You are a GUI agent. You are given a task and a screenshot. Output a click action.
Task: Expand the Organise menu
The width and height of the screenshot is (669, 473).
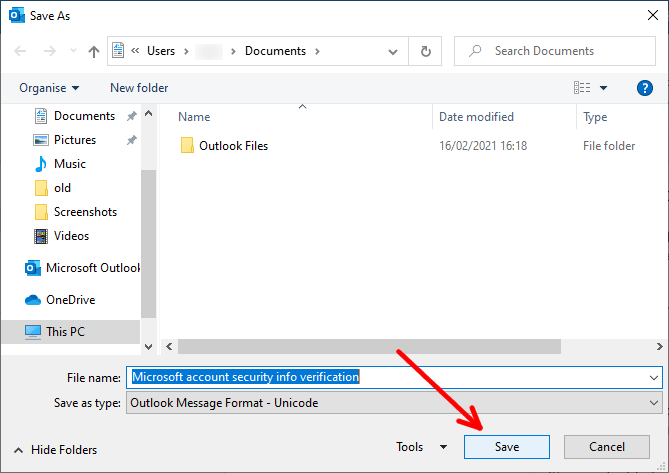[x=49, y=88]
